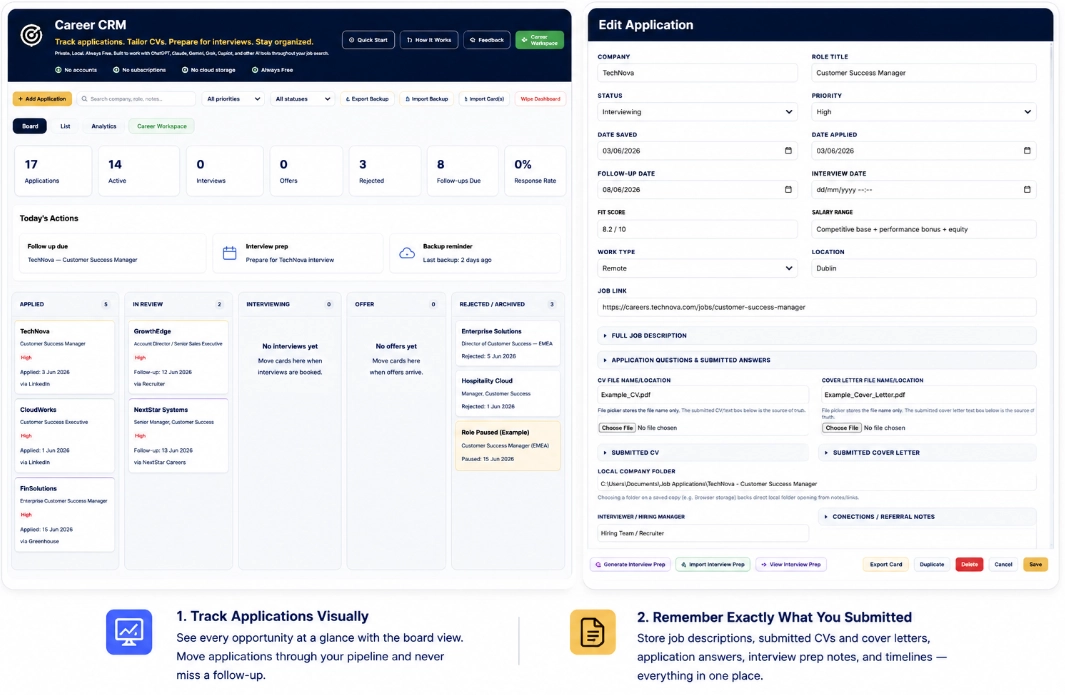Edit the Fit Score field

697,230
